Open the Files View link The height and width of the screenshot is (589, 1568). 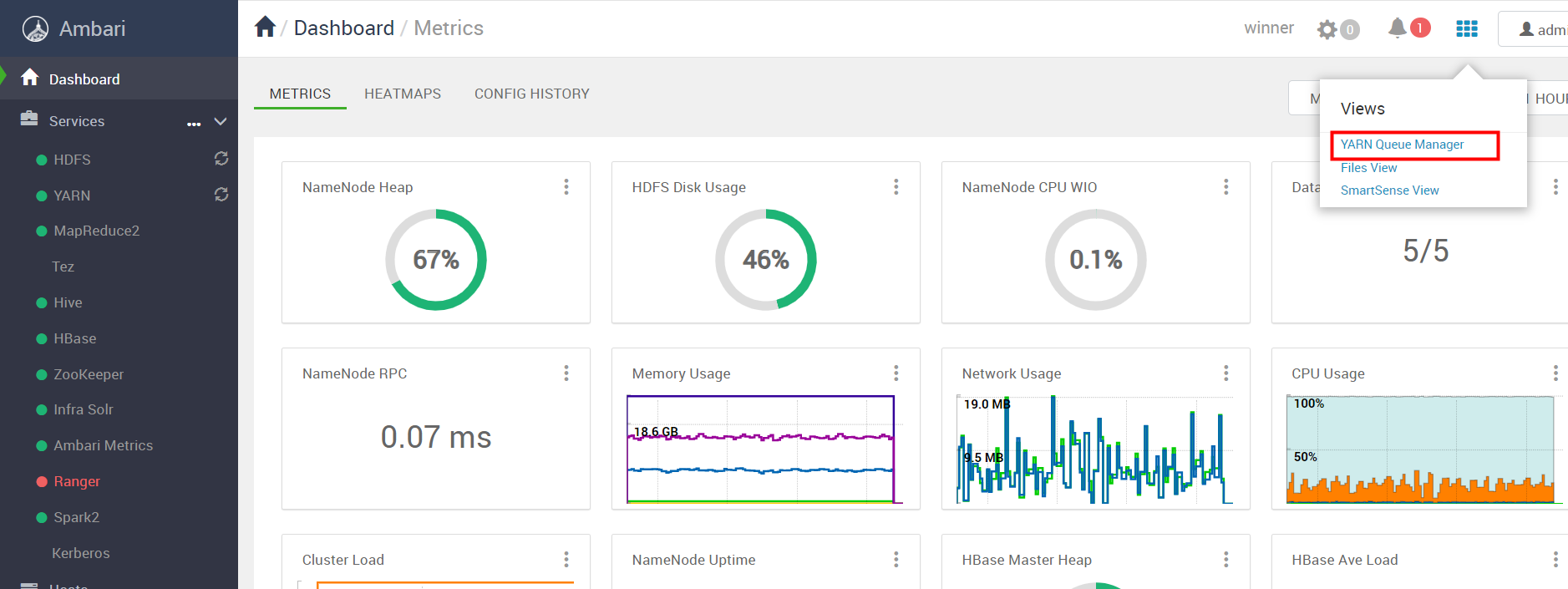(x=1368, y=168)
